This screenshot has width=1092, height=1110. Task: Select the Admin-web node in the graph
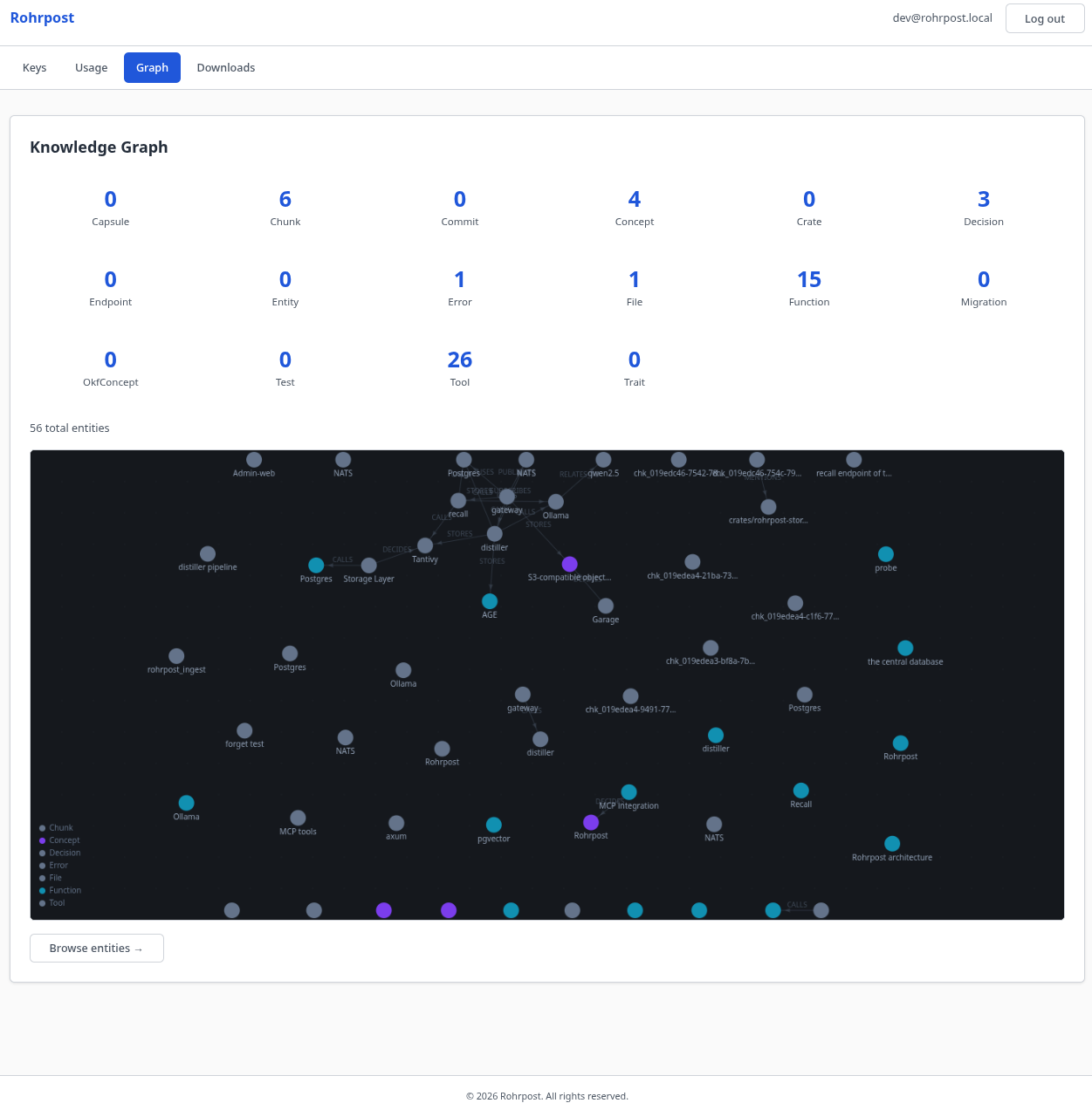click(254, 460)
